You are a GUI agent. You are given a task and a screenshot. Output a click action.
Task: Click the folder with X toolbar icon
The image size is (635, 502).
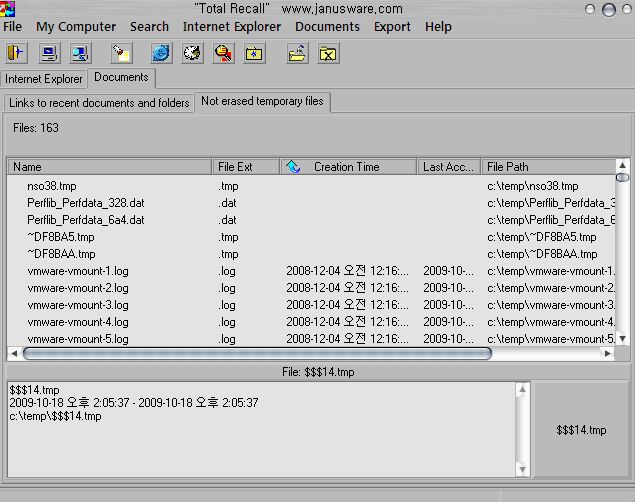(x=328, y=53)
